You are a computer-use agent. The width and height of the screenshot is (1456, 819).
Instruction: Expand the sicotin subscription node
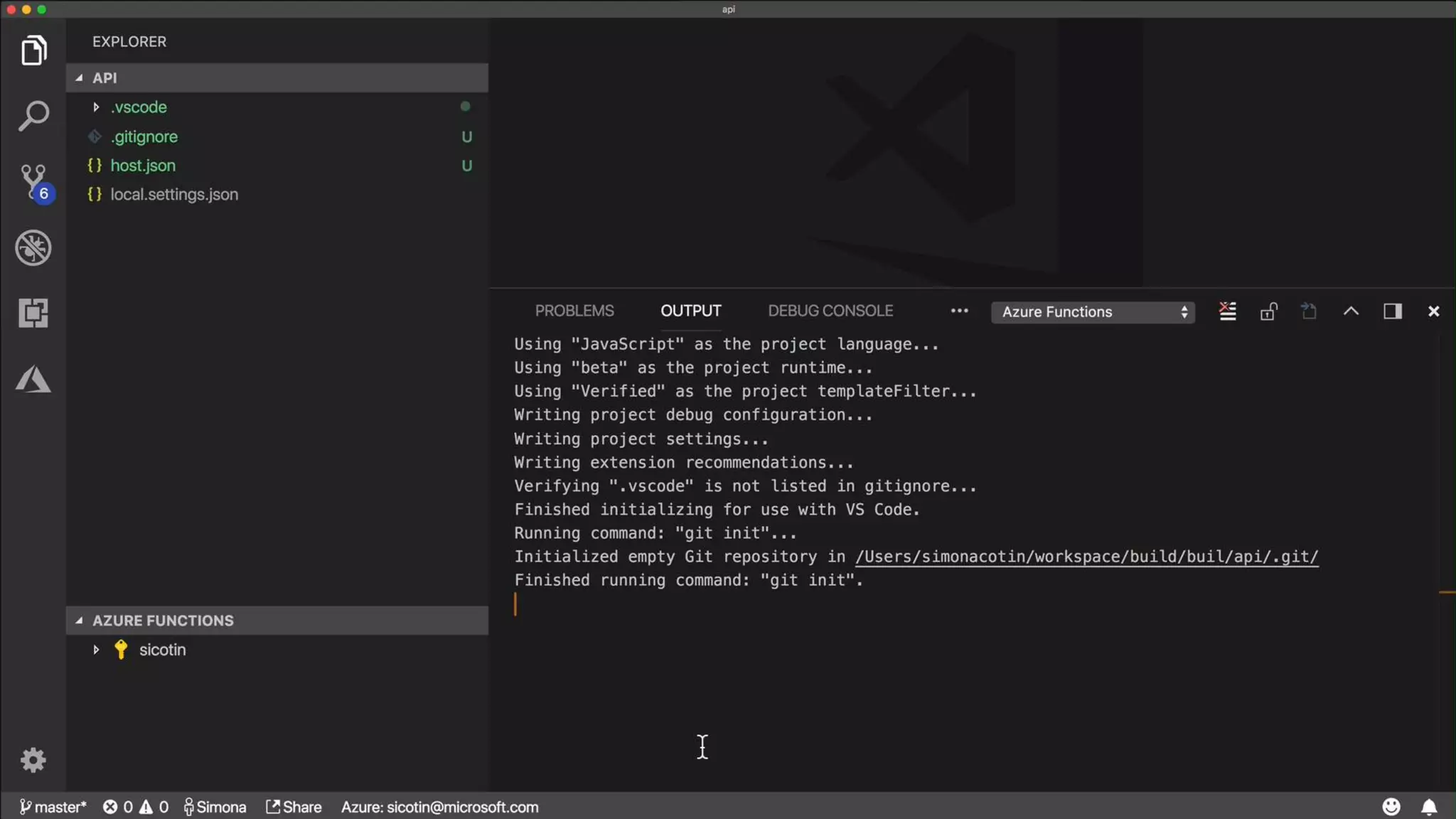[x=162, y=650]
